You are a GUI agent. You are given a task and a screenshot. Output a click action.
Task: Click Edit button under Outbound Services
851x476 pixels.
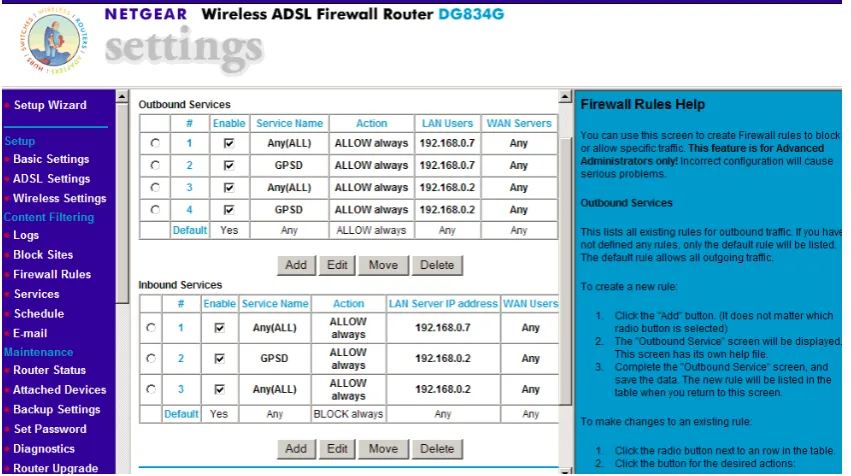(336, 265)
